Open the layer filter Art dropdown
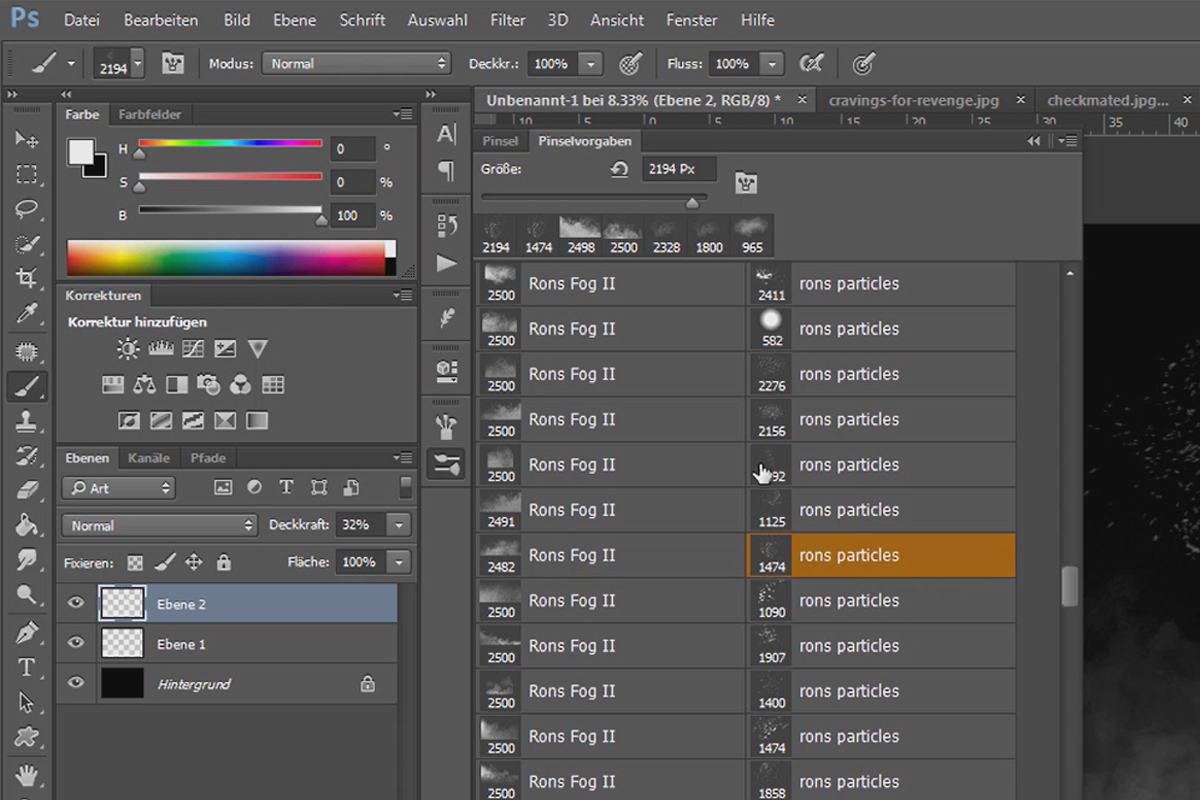Screen dimensions: 1200x800 118,488
